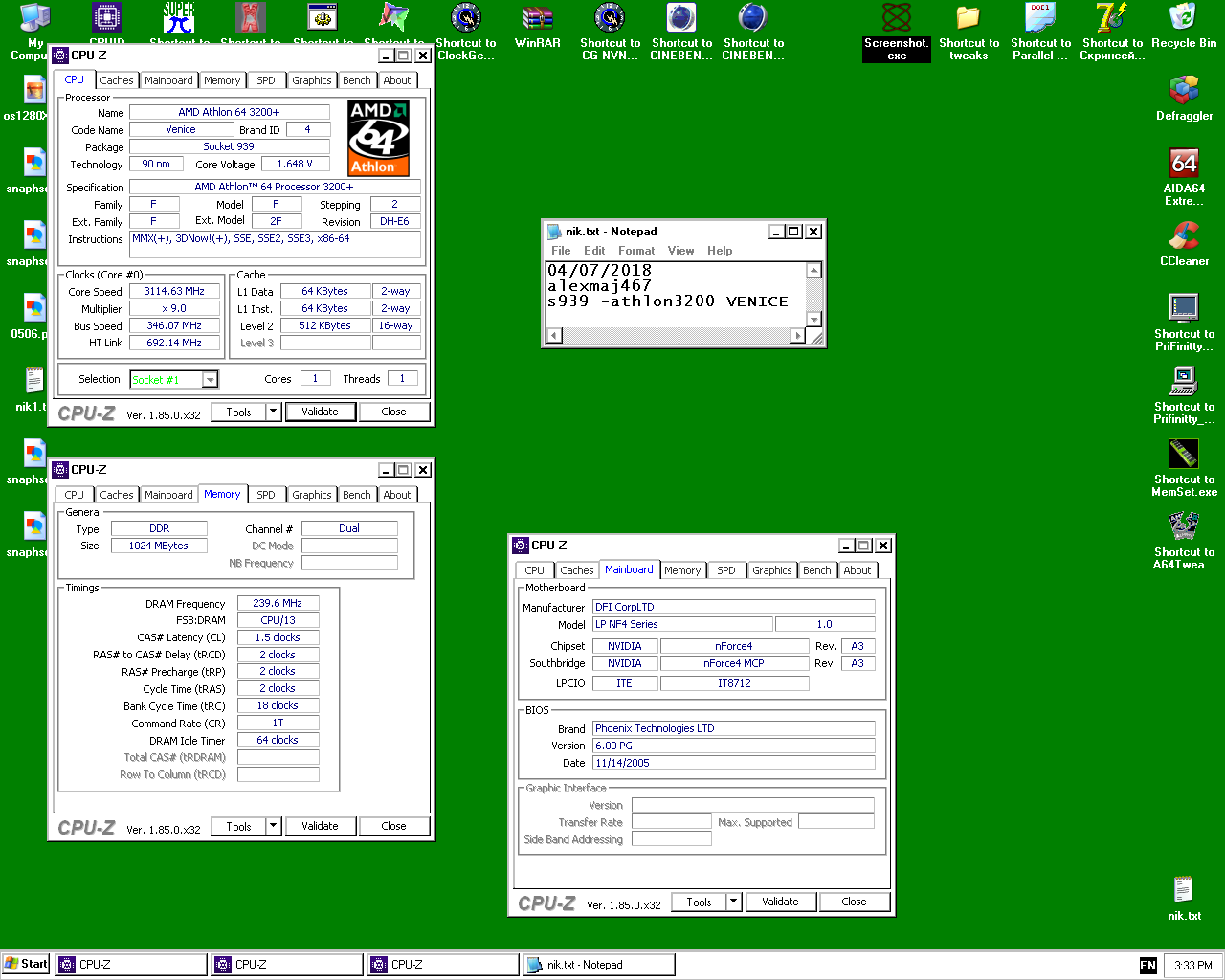Open the WinRAR desktop icon
The width and height of the screenshot is (1225, 980).
click(538, 17)
